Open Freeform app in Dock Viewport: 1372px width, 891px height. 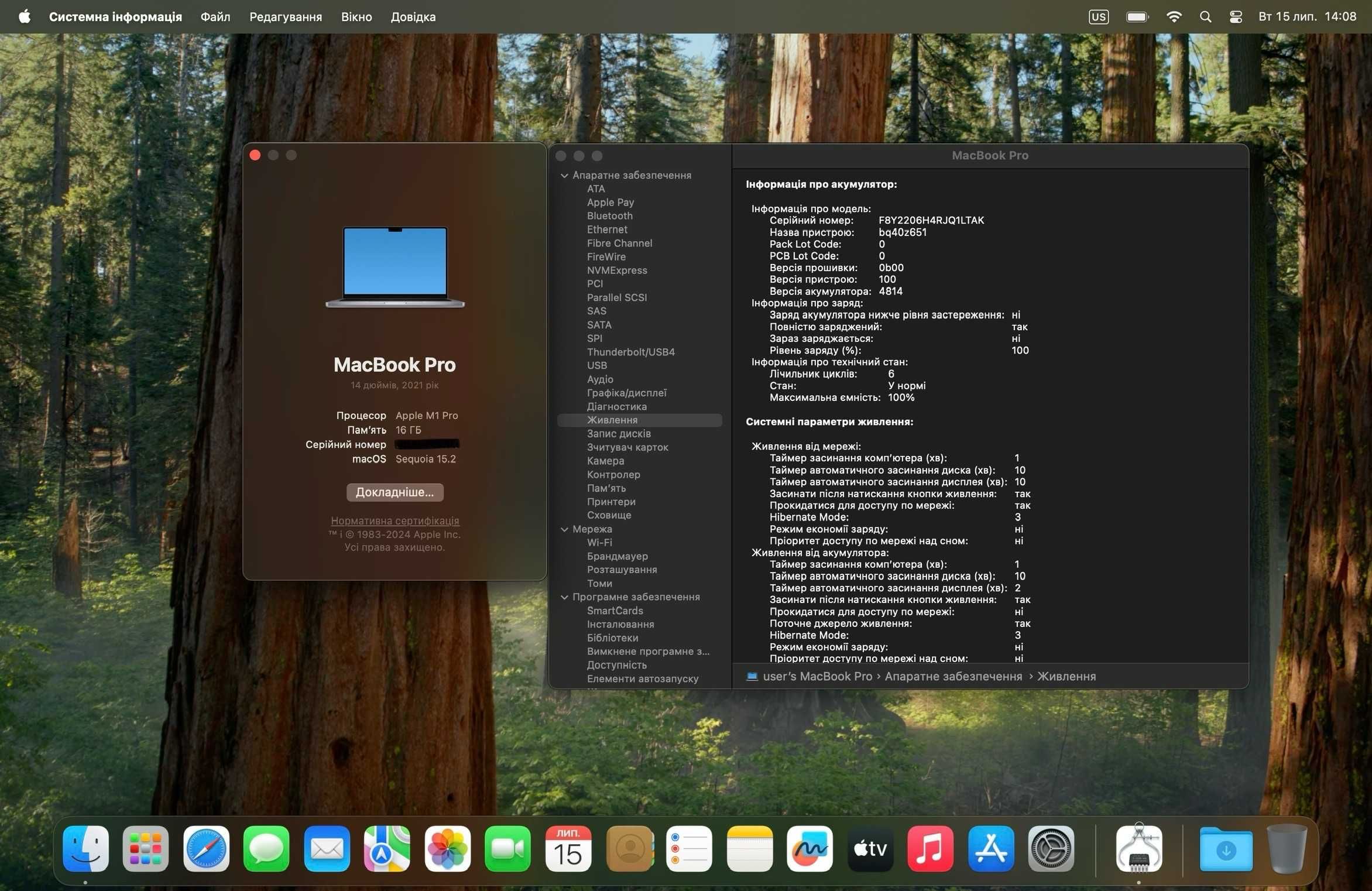(x=810, y=849)
